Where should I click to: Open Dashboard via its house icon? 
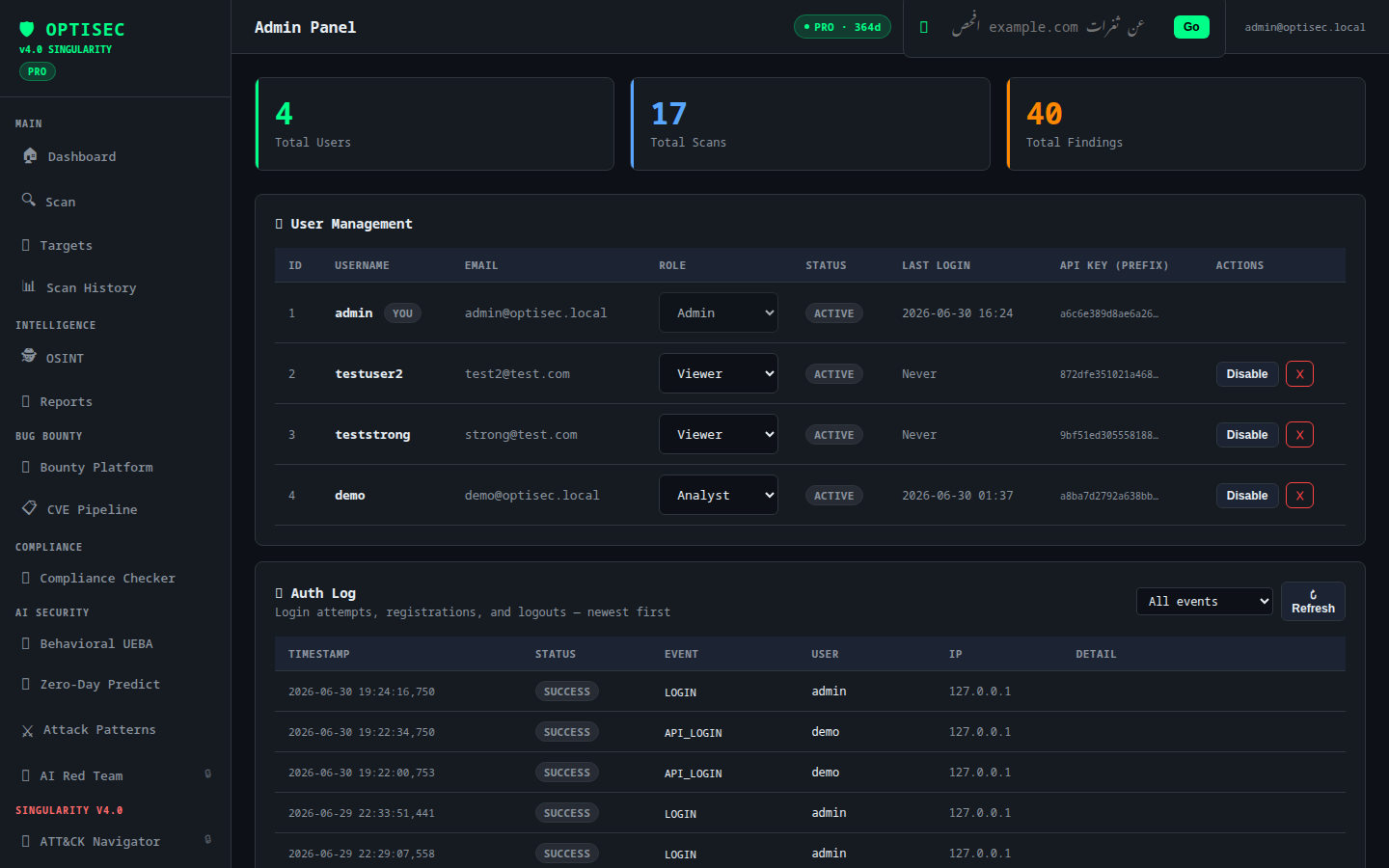[30, 155]
